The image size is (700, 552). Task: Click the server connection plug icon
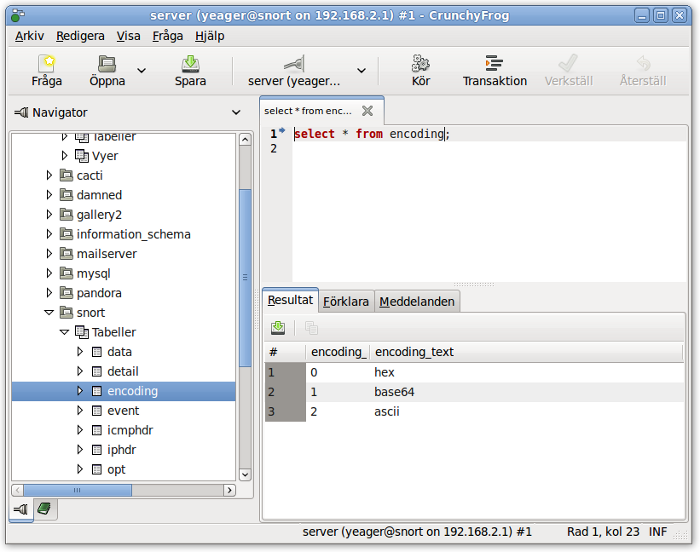pos(294,64)
